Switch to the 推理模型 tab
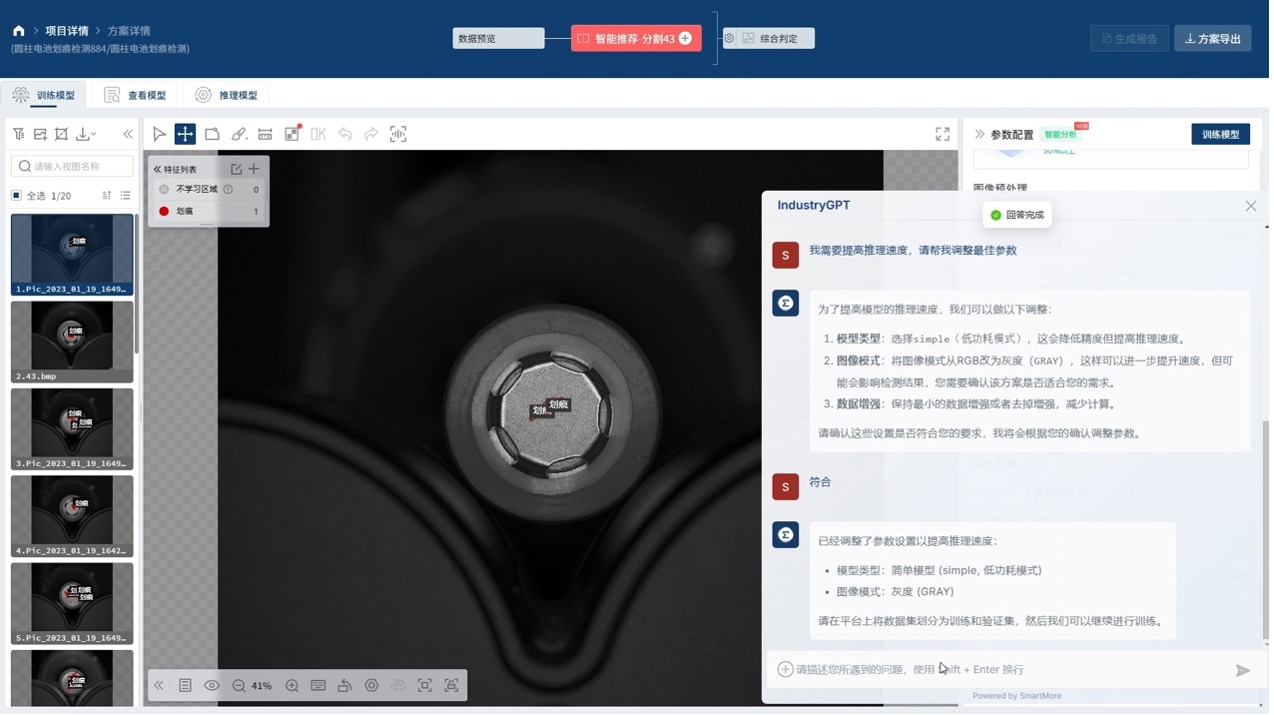Image resolution: width=1274 pixels, height=715 pixels. 226,95
